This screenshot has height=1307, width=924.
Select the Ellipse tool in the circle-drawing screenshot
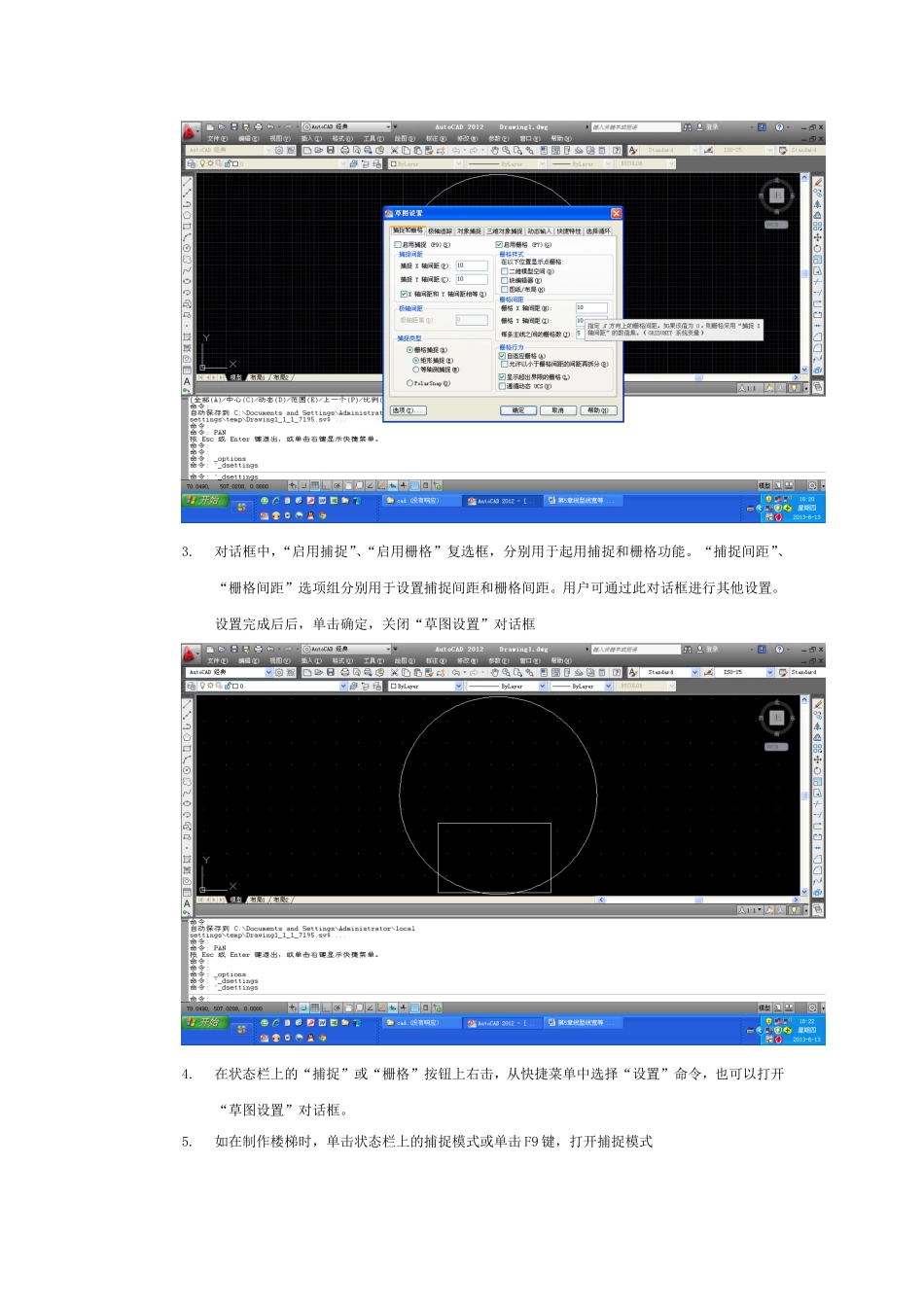(x=187, y=803)
